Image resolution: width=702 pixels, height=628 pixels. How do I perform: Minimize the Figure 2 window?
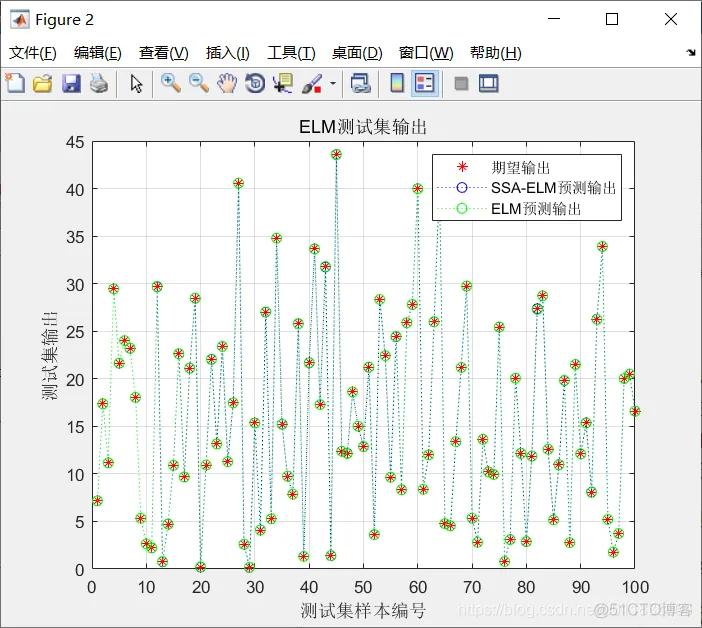[554, 19]
